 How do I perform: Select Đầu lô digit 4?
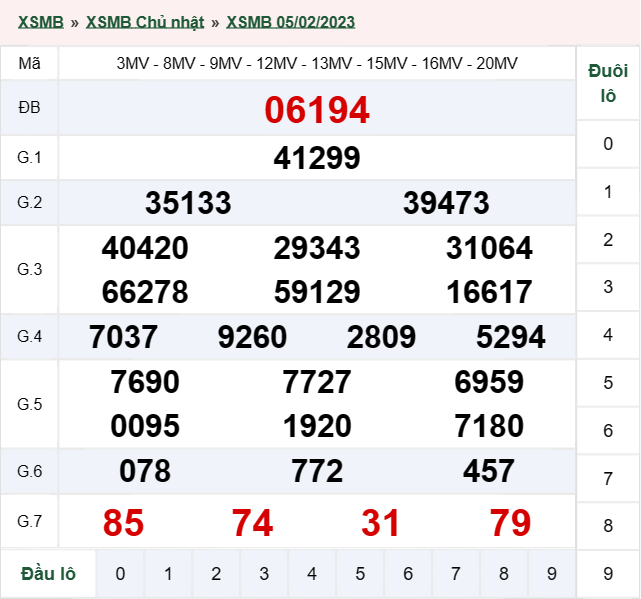click(x=312, y=574)
